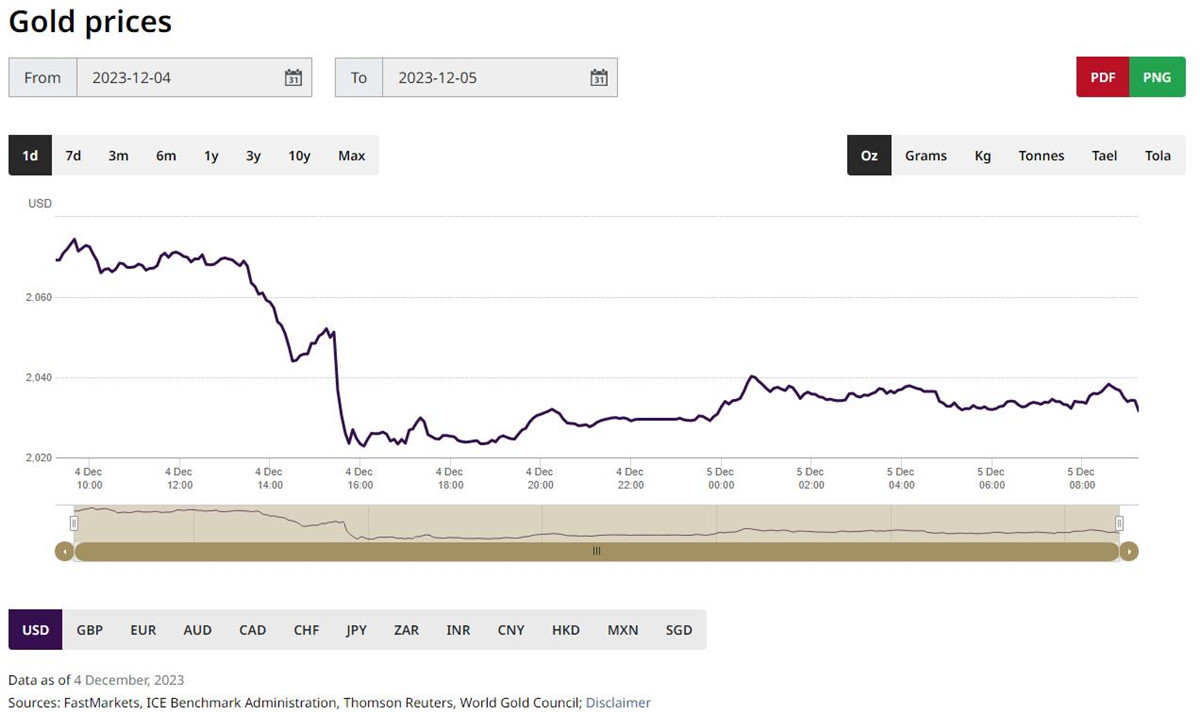
Task: Click the navigator scrollbar center grip
Action: 596,551
